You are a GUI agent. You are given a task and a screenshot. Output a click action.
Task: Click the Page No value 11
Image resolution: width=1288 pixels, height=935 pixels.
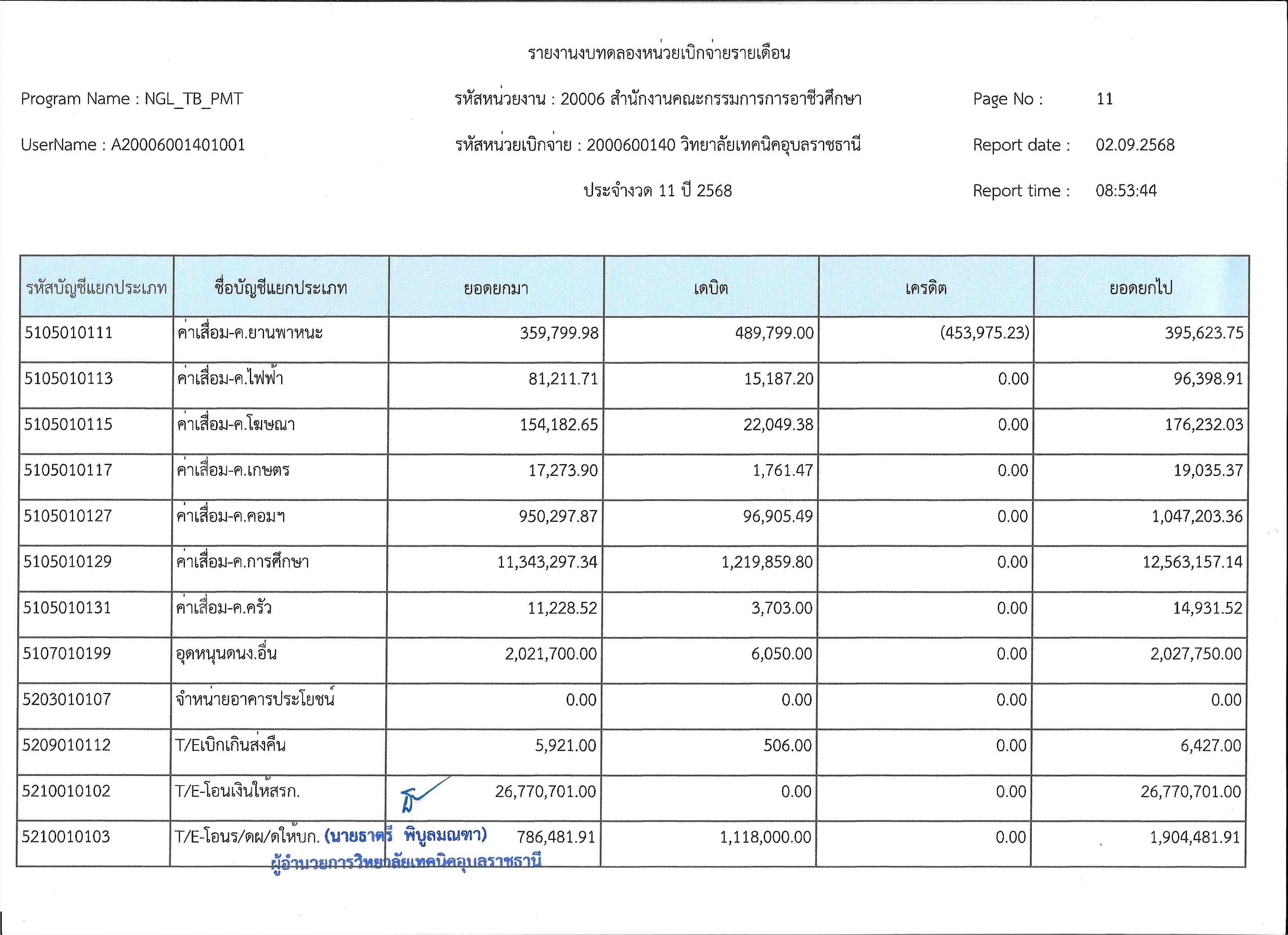tap(1104, 99)
